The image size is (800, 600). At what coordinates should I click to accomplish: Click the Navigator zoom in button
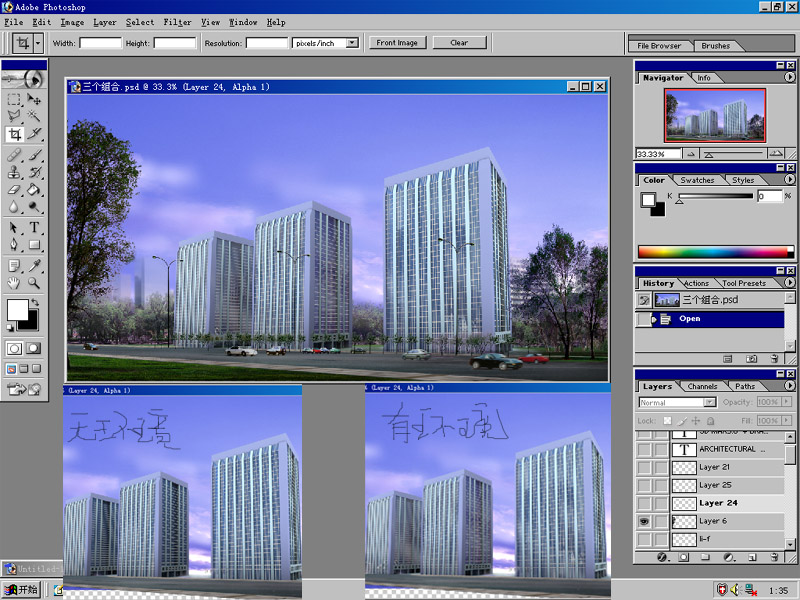tap(776, 153)
